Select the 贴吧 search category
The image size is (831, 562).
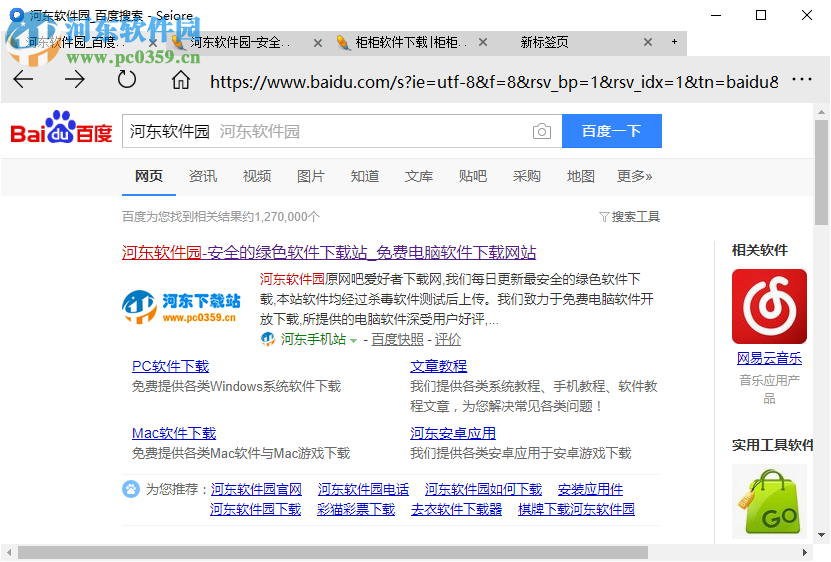coord(473,176)
